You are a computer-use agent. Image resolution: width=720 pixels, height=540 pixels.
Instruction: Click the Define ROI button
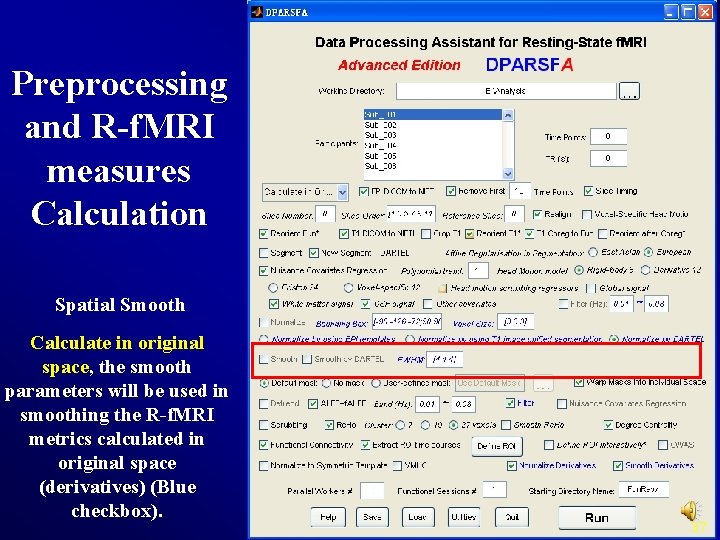coord(497,446)
